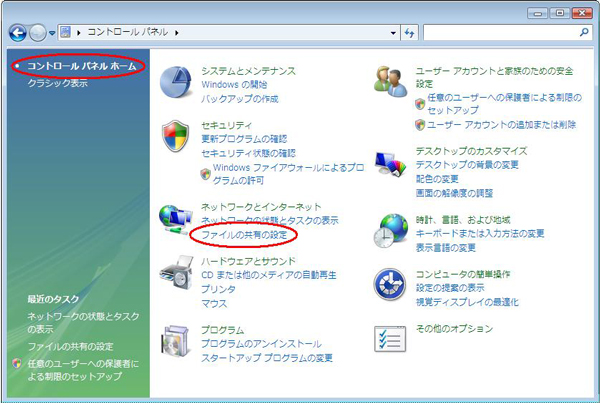Click the Back arrow button
Viewport: 600px width, 403px height.
pos(18,33)
